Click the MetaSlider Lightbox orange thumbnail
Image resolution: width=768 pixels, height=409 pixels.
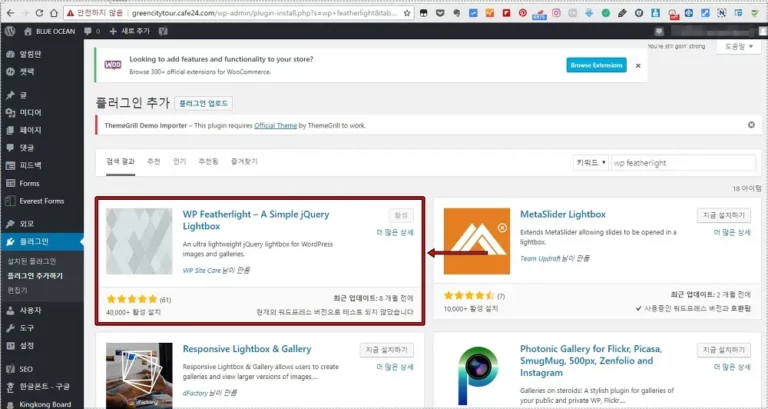477,241
